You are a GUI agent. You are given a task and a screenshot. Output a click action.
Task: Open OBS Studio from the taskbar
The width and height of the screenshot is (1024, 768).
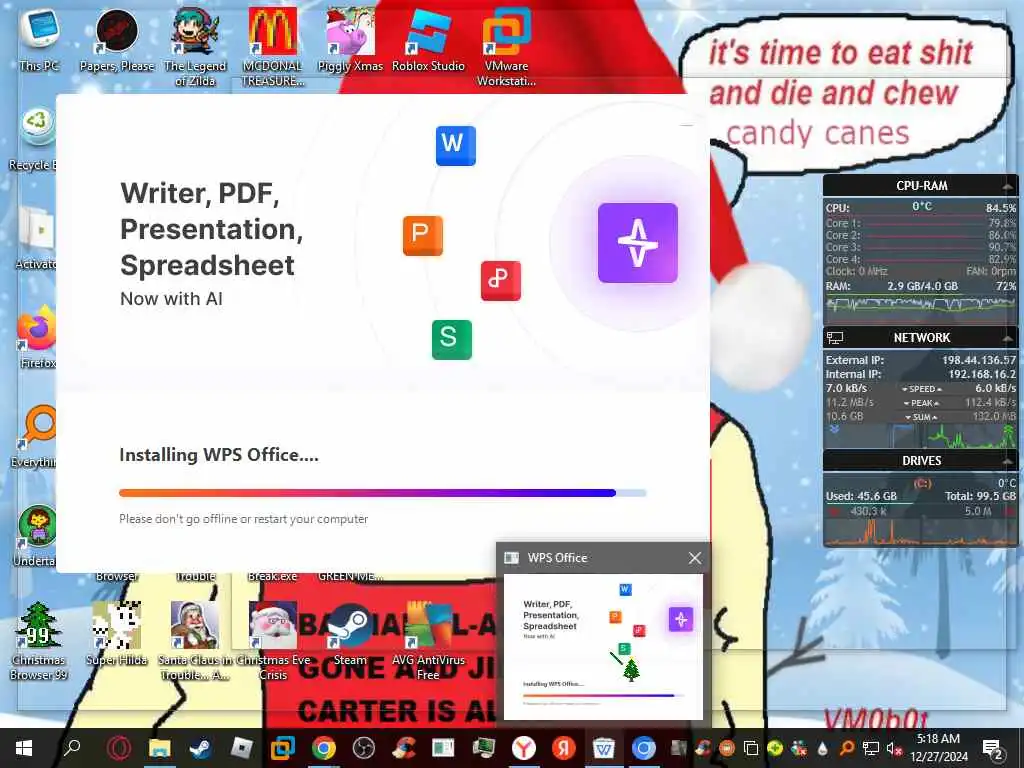364,748
